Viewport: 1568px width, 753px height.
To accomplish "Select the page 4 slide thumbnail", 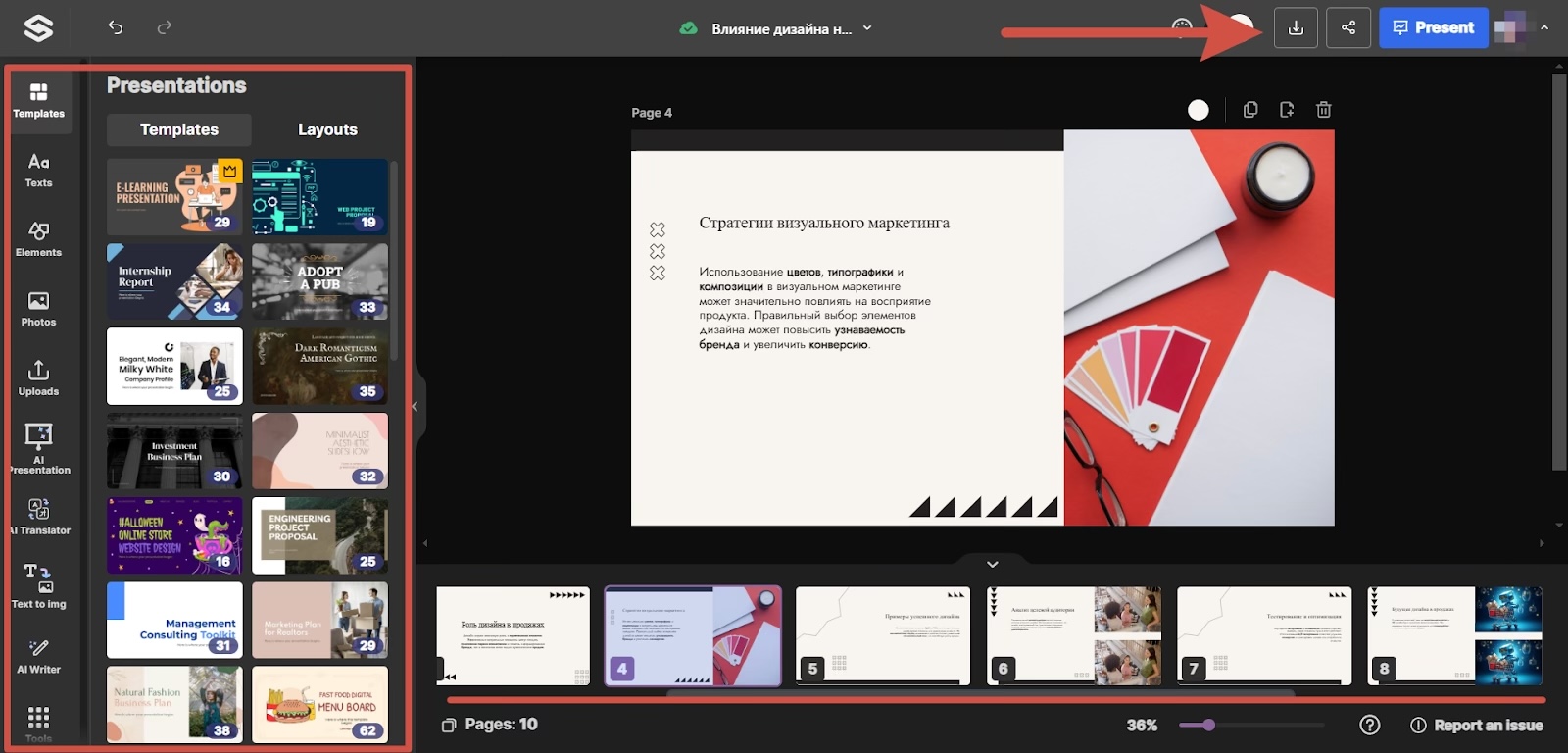I will (x=694, y=635).
